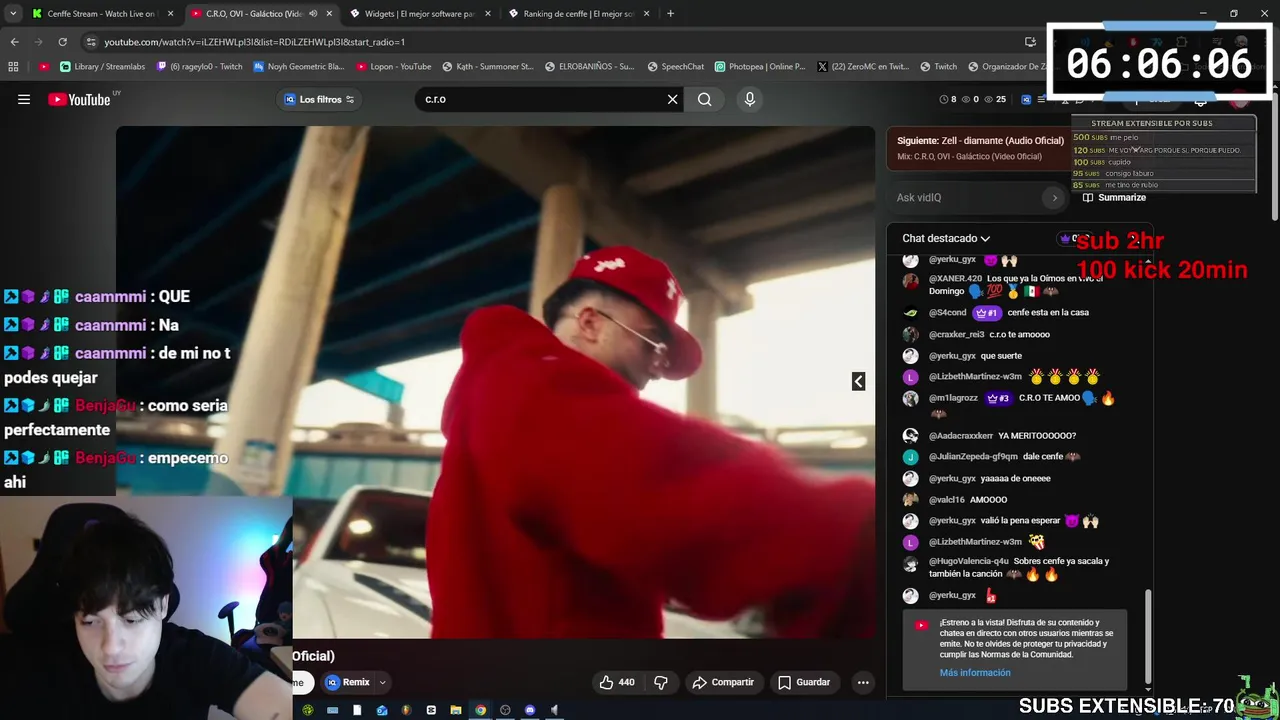Expand the Remix dropdown arrow
Viewport: 1280px width, 720px height.
point(382,682)
